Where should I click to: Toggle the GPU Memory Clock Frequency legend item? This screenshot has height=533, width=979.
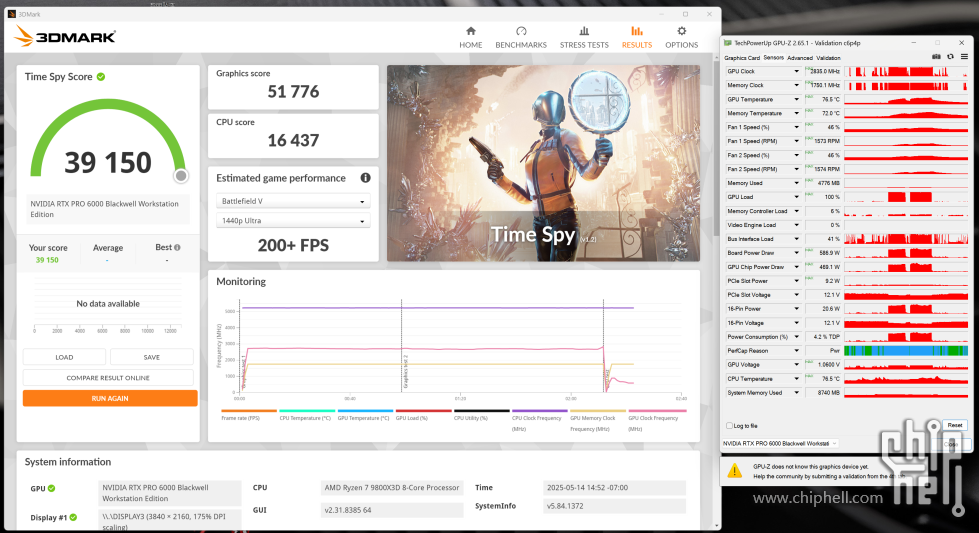(x=598, y=420)
